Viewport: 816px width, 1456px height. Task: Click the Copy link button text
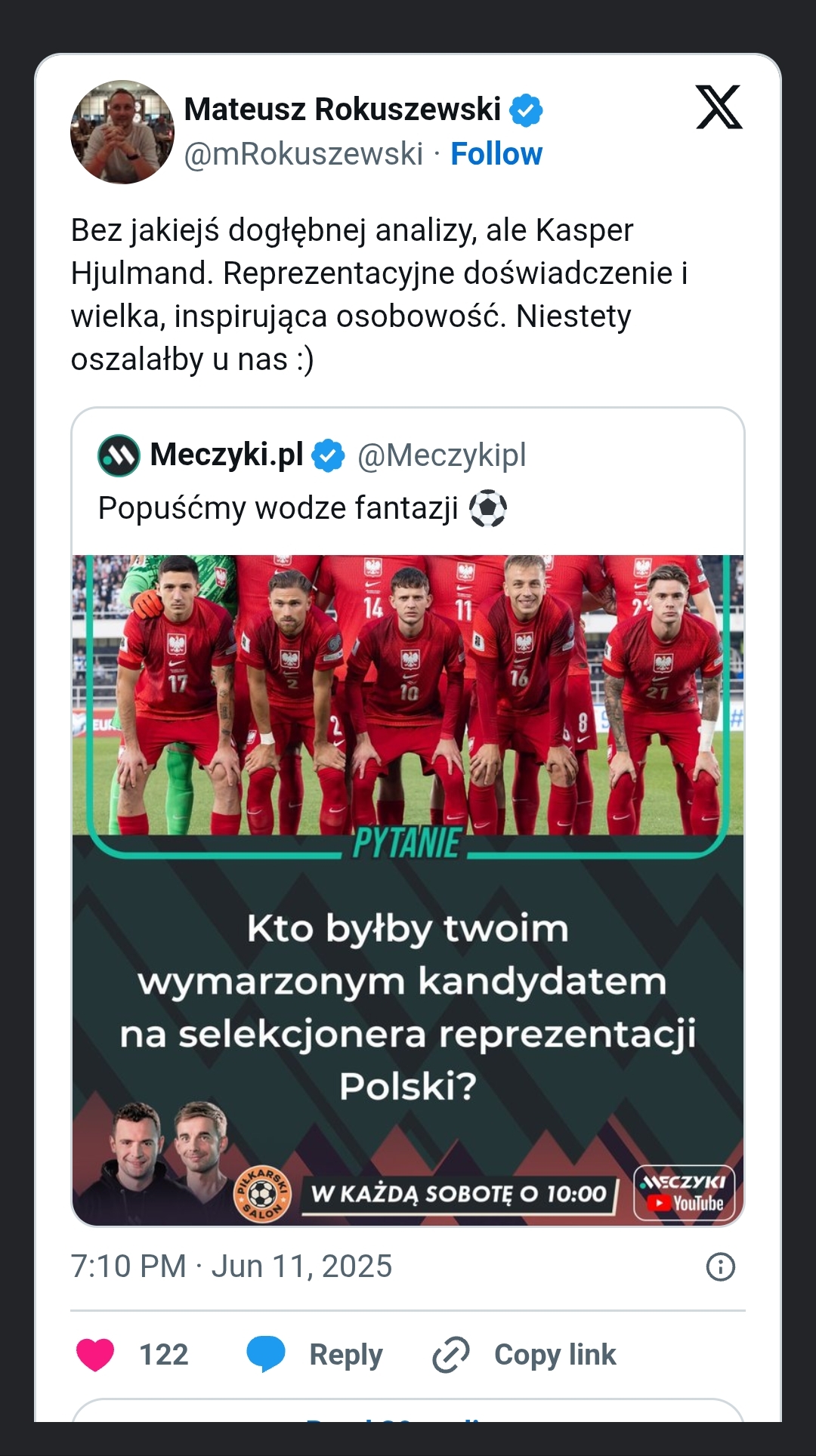pyautogui.click(x=555, y=1355)
